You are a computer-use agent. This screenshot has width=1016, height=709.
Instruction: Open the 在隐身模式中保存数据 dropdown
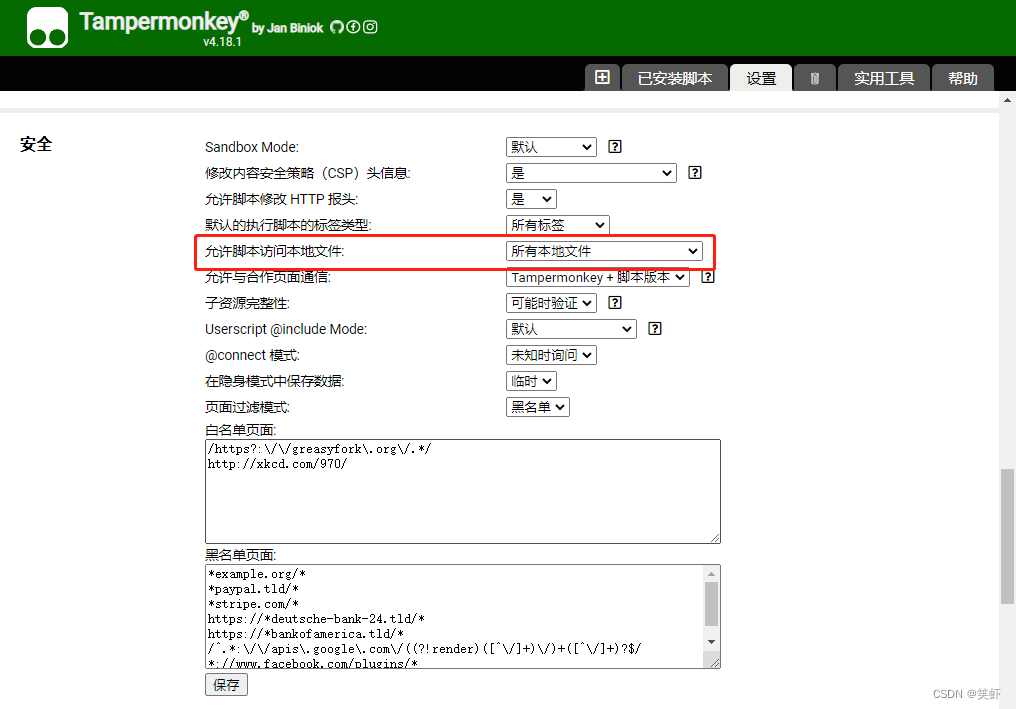(x=531, y=381)
